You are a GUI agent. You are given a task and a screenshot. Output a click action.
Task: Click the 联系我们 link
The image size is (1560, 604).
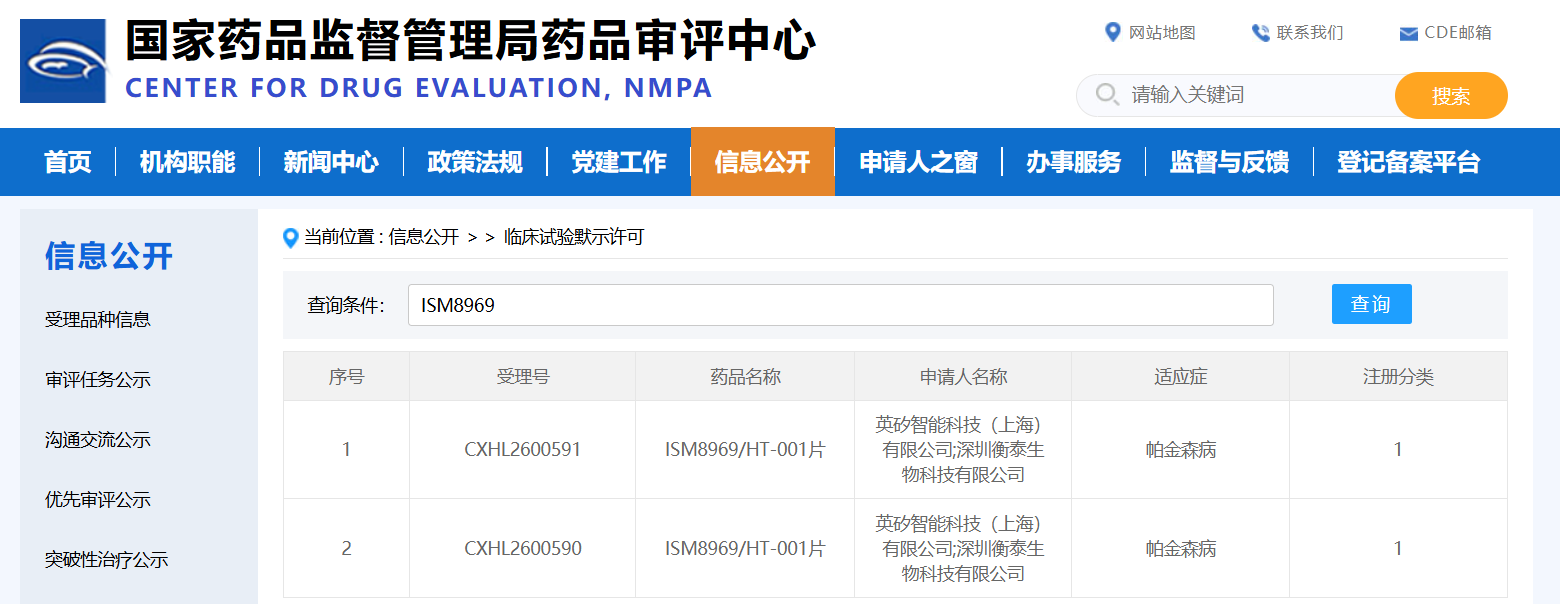tap(1310, 33)
